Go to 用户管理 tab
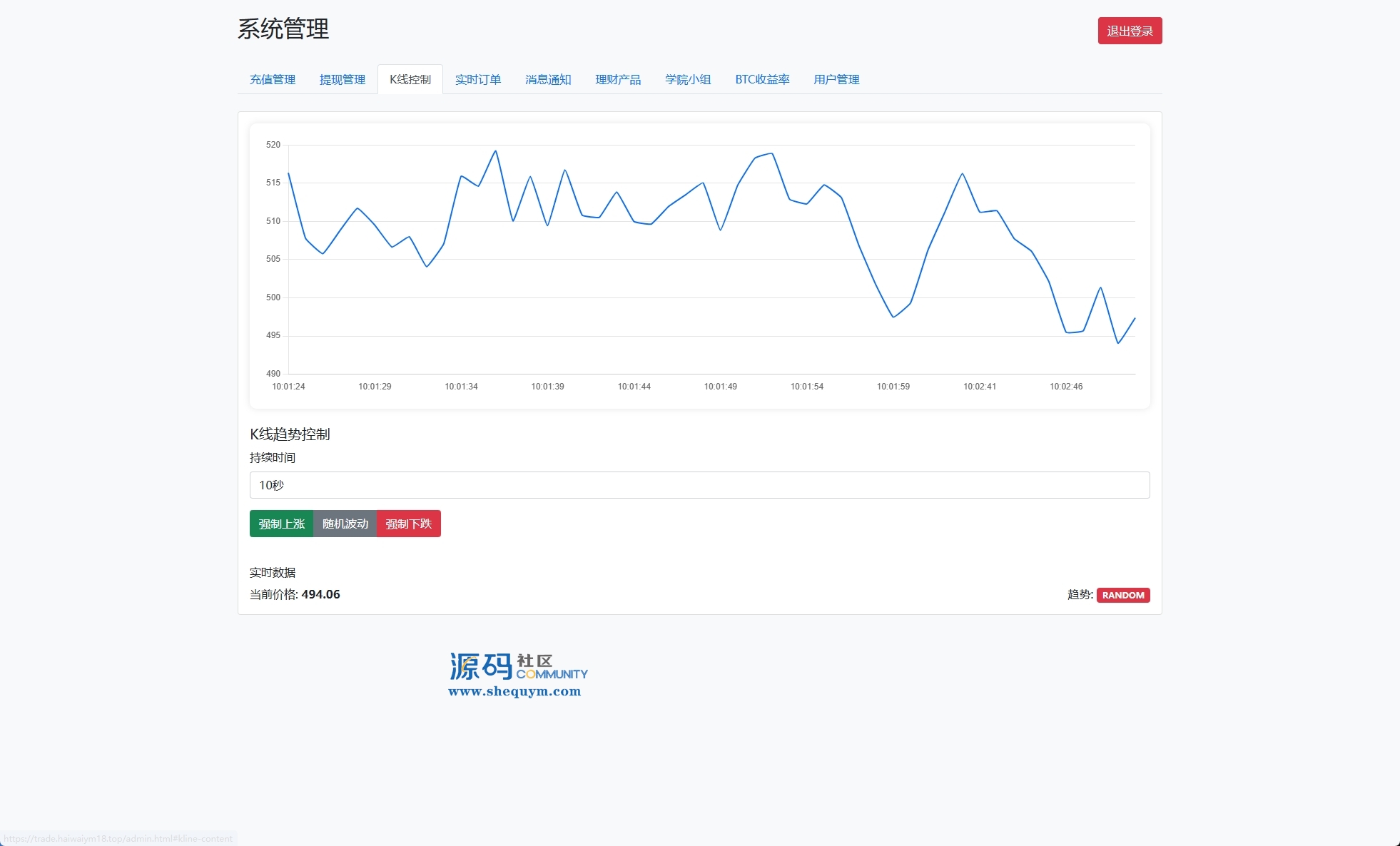The height and width of the screenshot is (846, 1400). pos(836,79)
